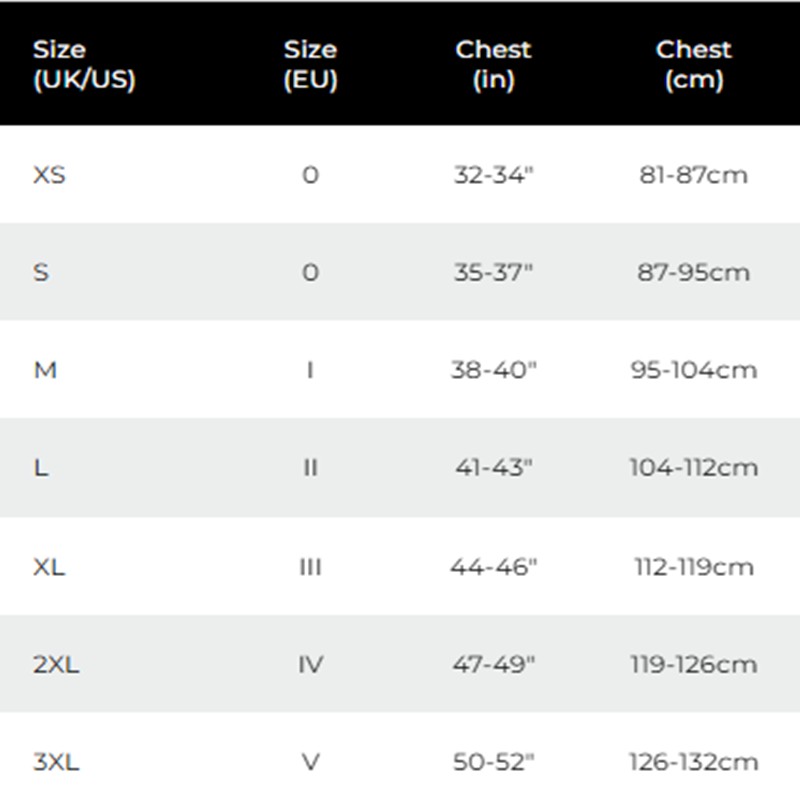Viewport: 800px width, 800px height.
Task: Select the 3XL size label
Action: (56, 762)
